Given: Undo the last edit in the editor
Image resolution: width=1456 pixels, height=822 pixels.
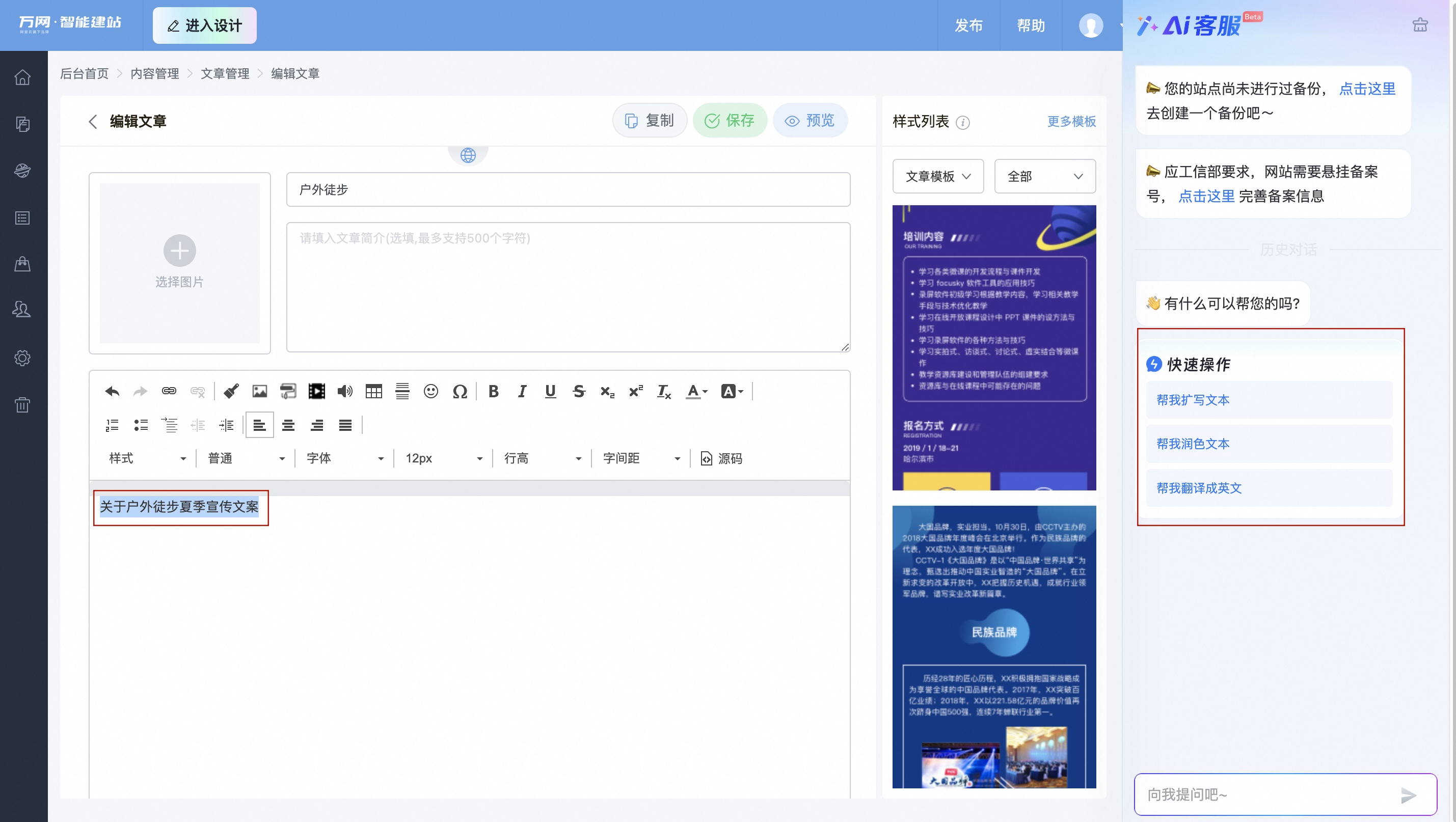Looking at the screenshot, I should tap(112, 391).
